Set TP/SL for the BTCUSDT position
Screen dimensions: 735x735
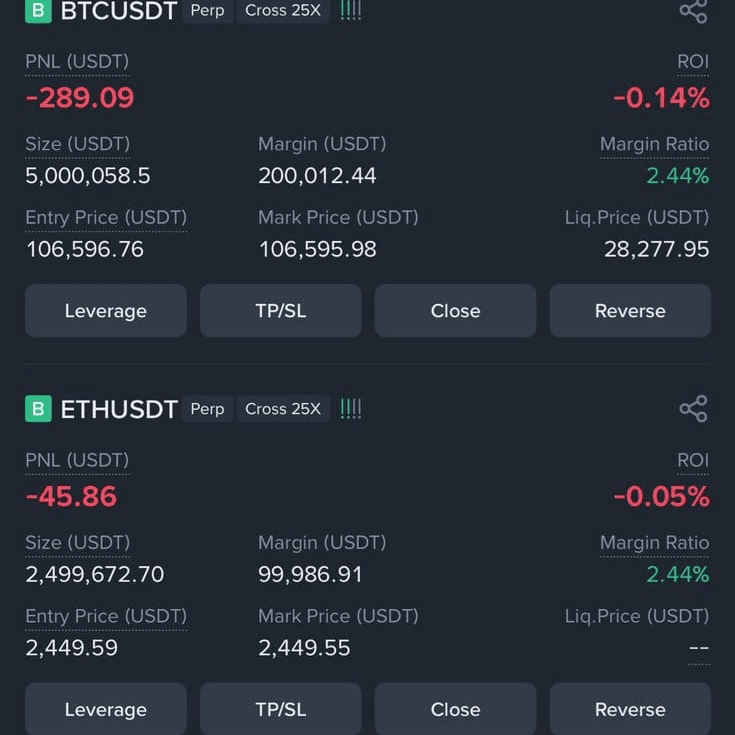(281, 311)
